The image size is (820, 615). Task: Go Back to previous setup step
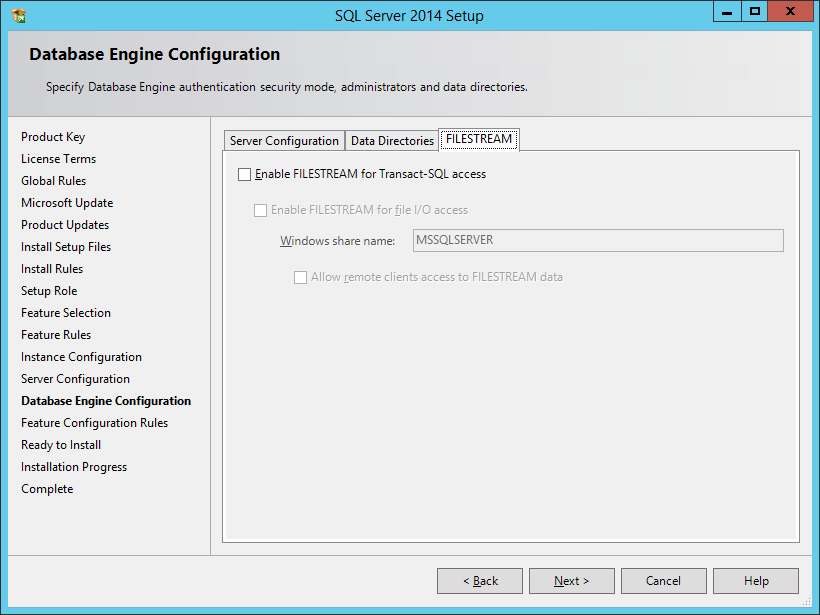(480, 581)
